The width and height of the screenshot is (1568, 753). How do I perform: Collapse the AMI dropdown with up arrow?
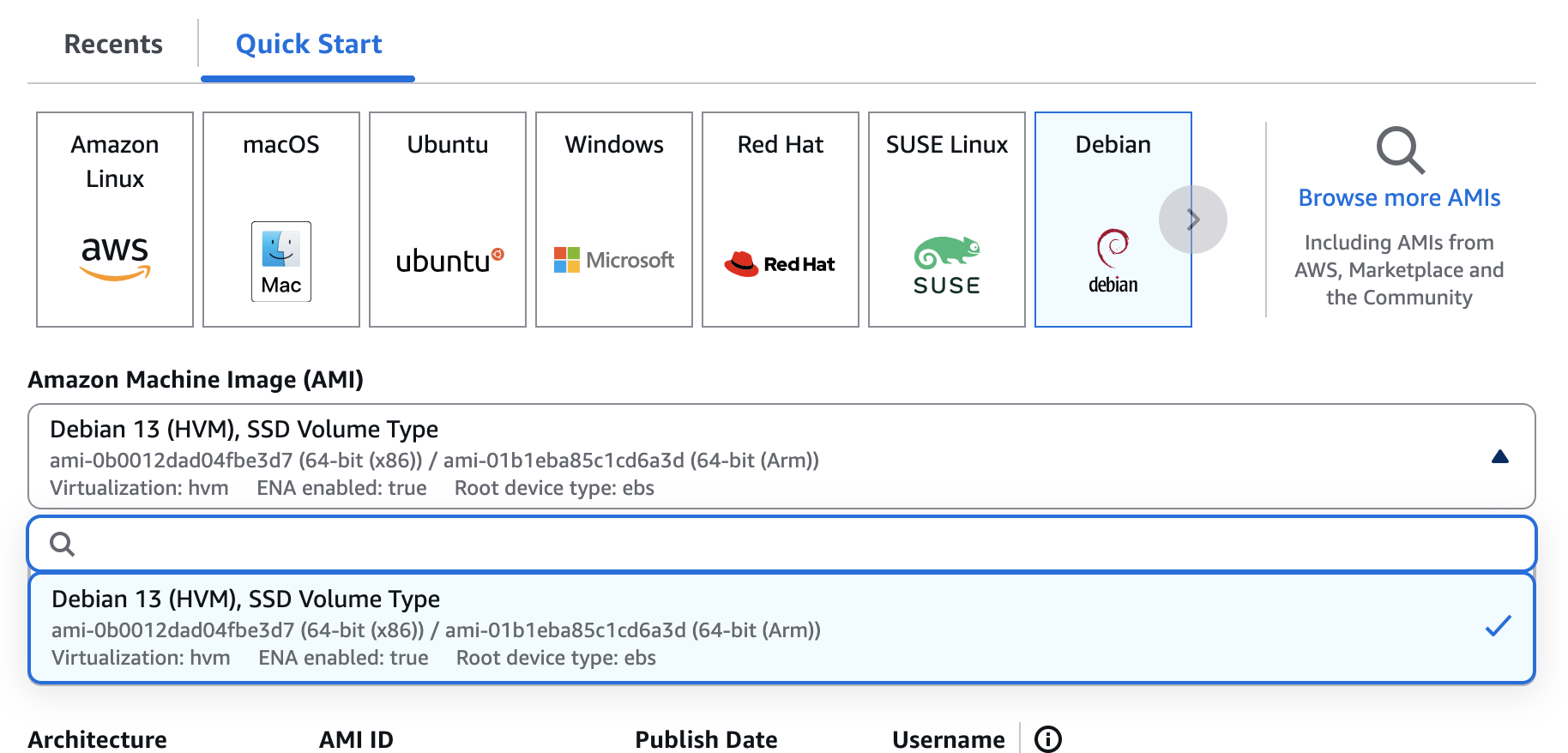tap(1499, 456)
